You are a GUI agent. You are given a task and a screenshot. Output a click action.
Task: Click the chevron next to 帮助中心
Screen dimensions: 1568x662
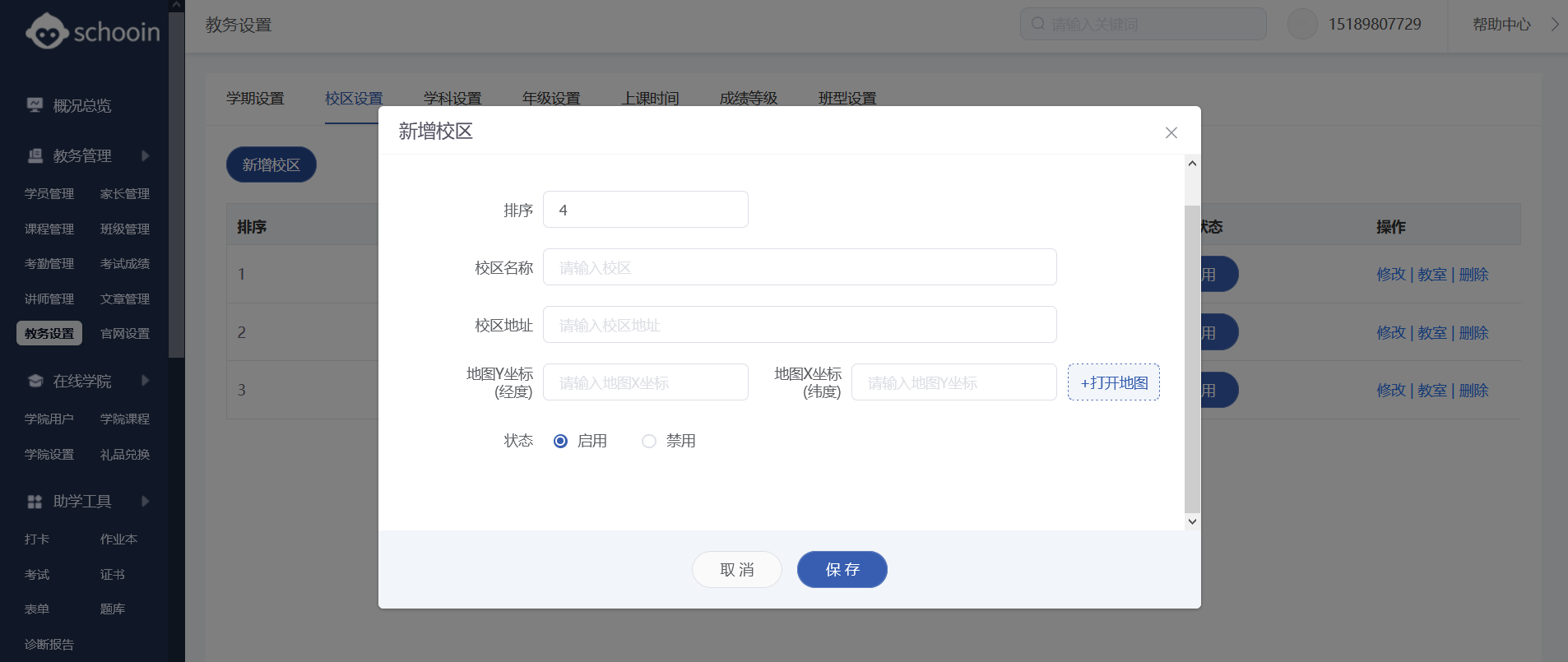[x=1555, y=24]
